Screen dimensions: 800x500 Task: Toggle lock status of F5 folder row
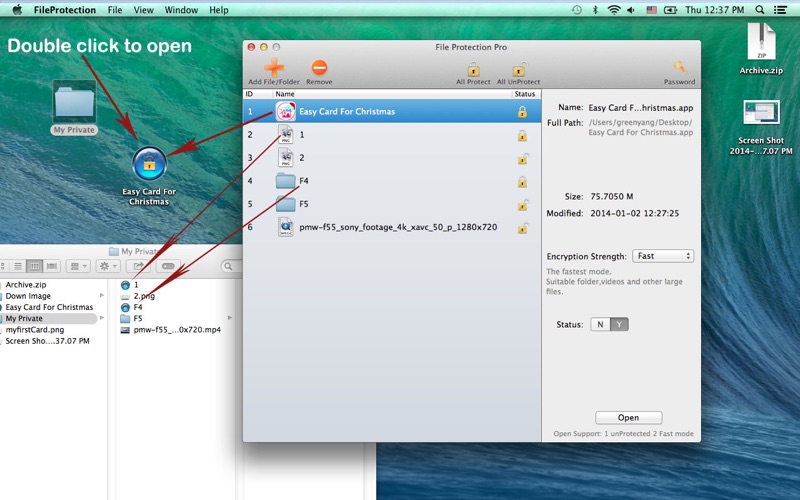coord(522,205)
